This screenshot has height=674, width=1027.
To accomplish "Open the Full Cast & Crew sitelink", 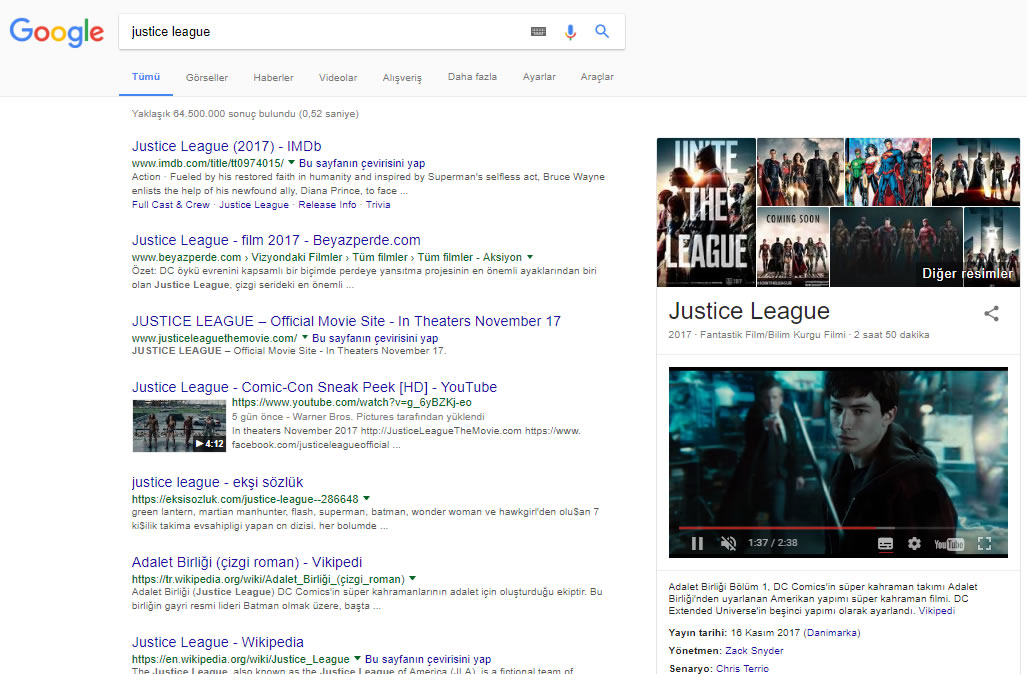I will coord(170,204).
